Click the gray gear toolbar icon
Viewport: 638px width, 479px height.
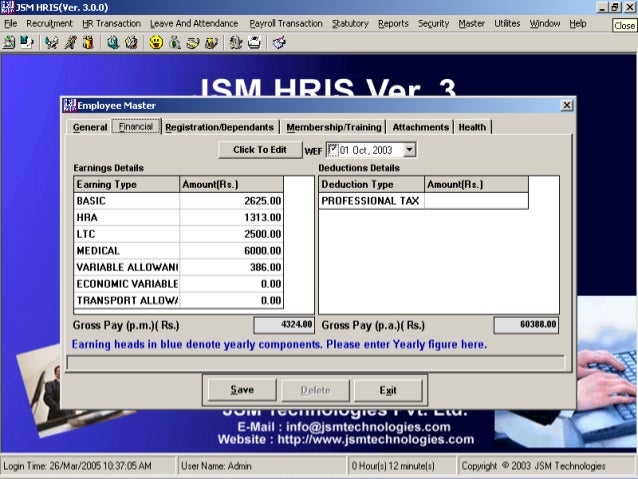coord(236,42)
